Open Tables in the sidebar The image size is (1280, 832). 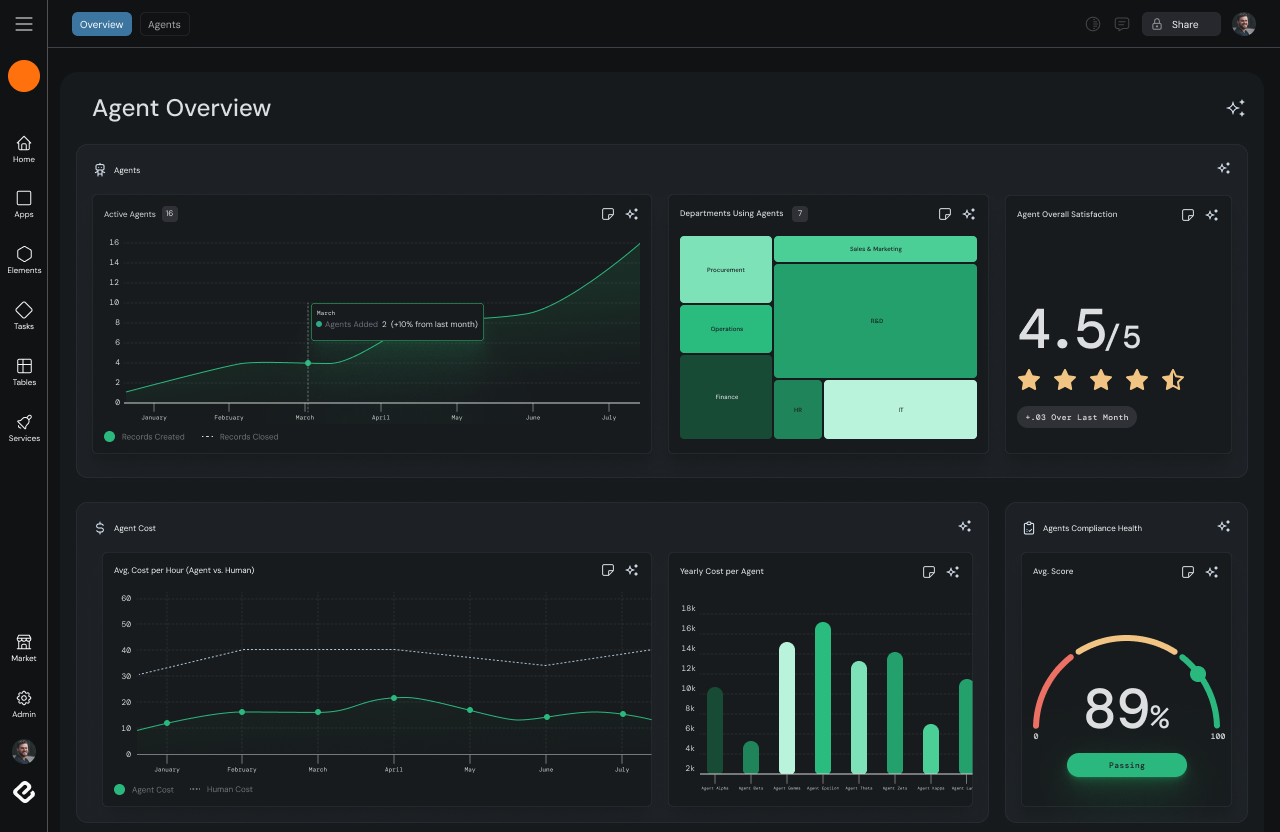pyautogui.click(x=24, y=372)
